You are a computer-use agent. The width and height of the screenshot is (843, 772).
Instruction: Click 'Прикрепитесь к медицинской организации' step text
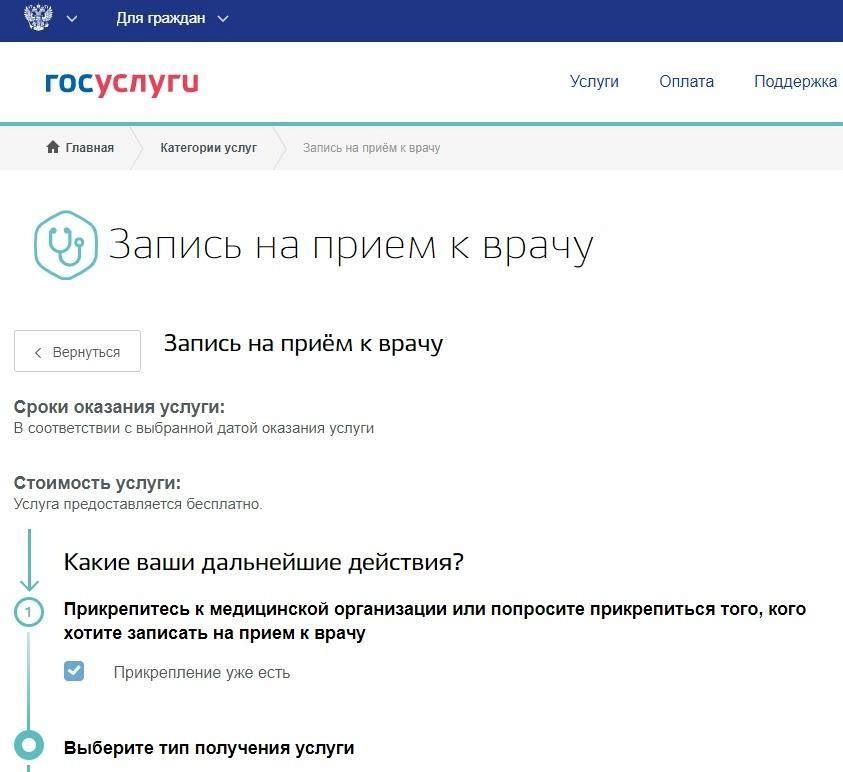(435, 621)
